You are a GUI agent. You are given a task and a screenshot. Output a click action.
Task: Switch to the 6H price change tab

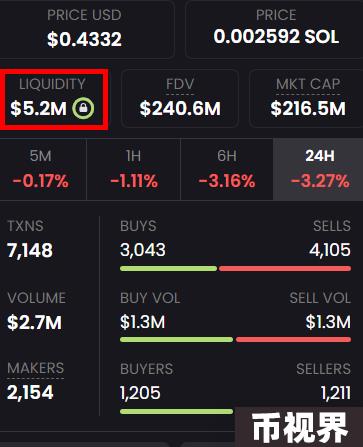coord(227,169)
